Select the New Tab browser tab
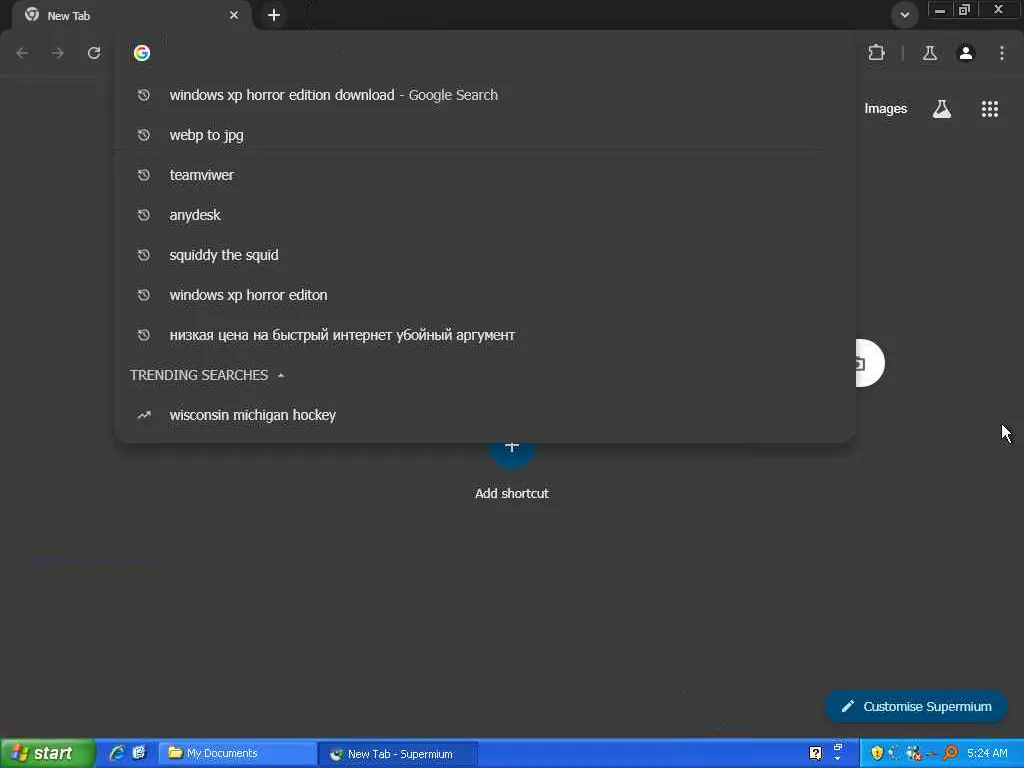1024x768 pixels. [131, 15]
